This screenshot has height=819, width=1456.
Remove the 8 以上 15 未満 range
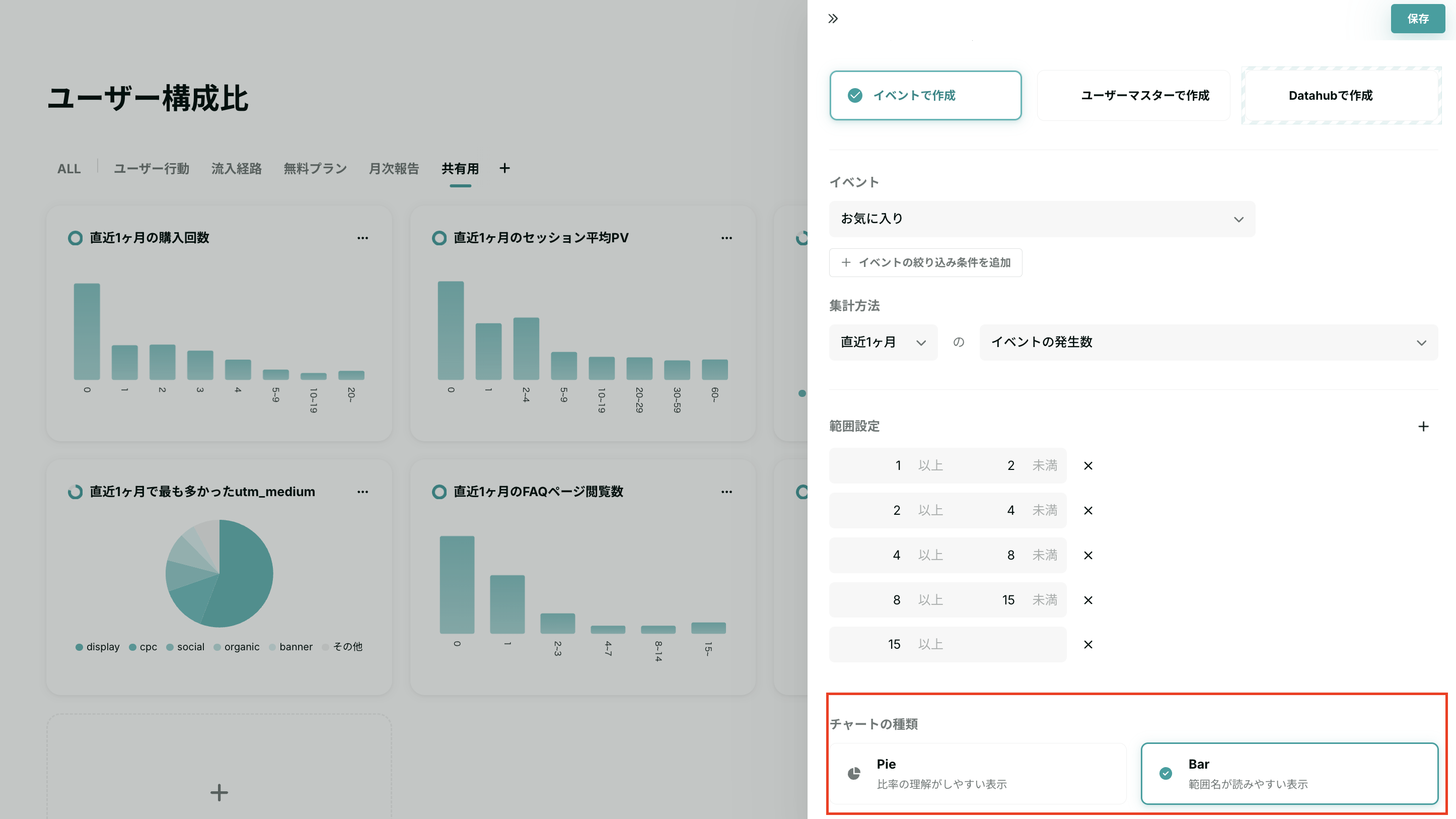(1088, 600)
